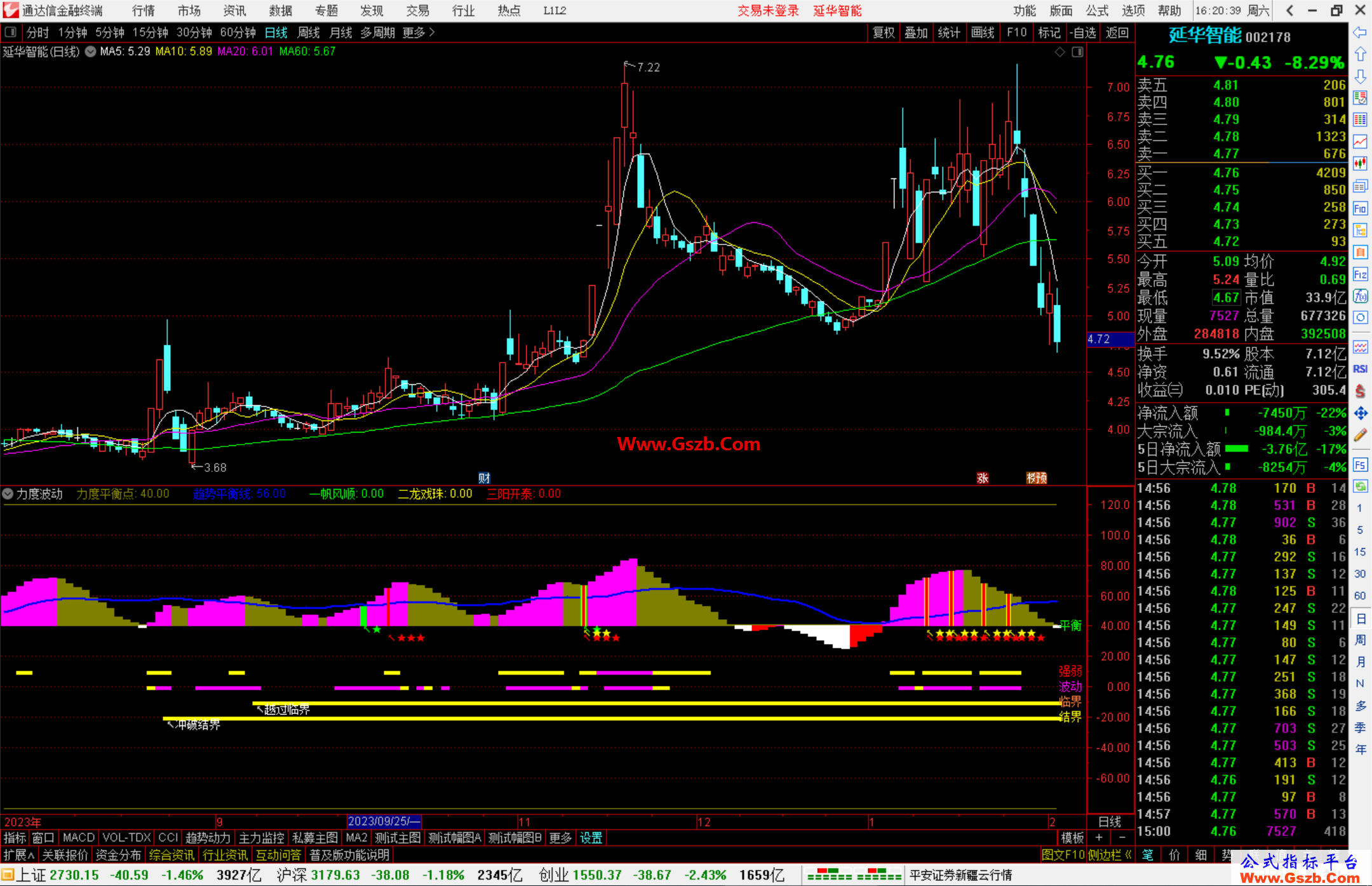The width and height of the screenshot is (1372, 886).
Task: Open the colored quote table sidebar icon
Action: [x=1360, y=98]
